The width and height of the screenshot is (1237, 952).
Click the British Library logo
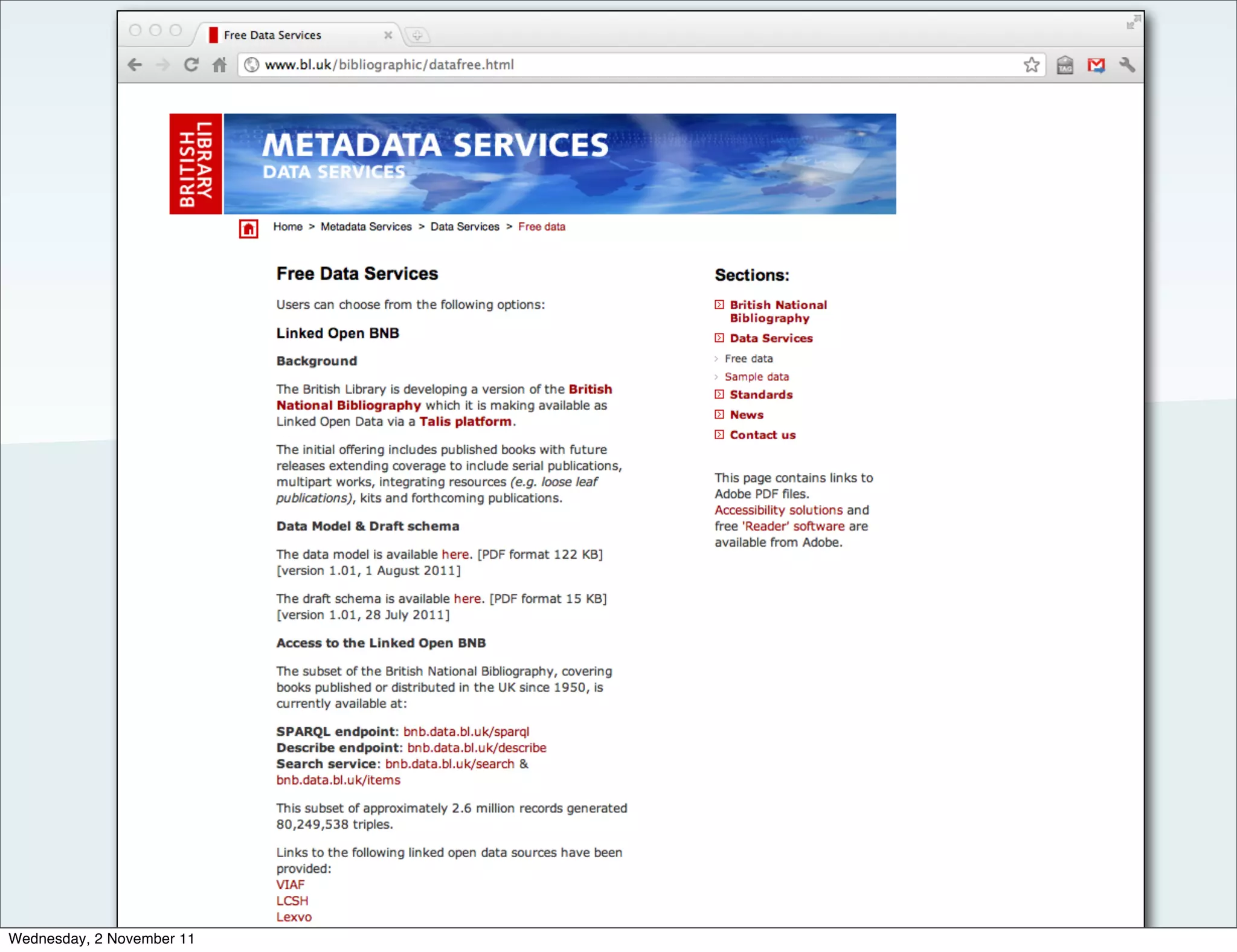[196, 164]
